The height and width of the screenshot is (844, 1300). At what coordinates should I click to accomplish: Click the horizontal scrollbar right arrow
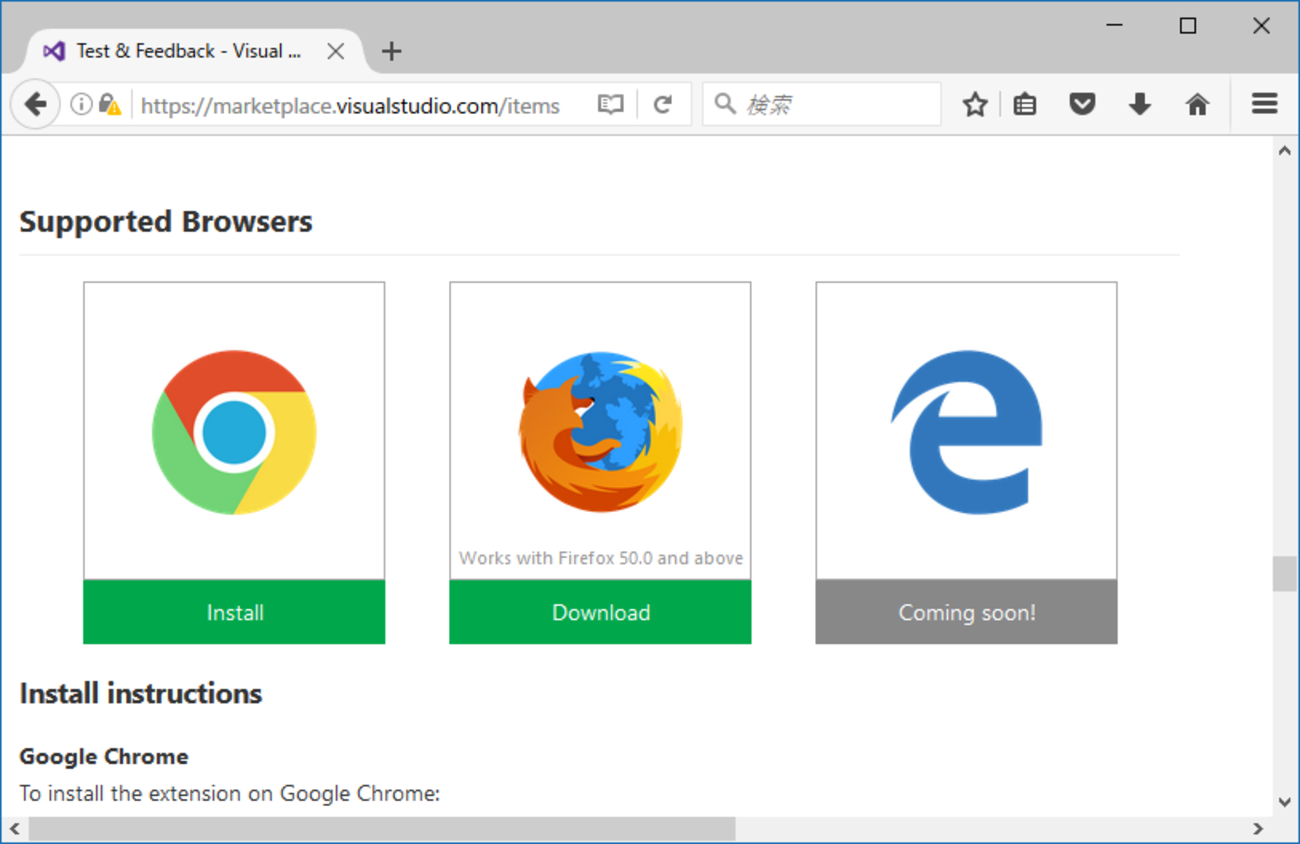click(1259, 829)
